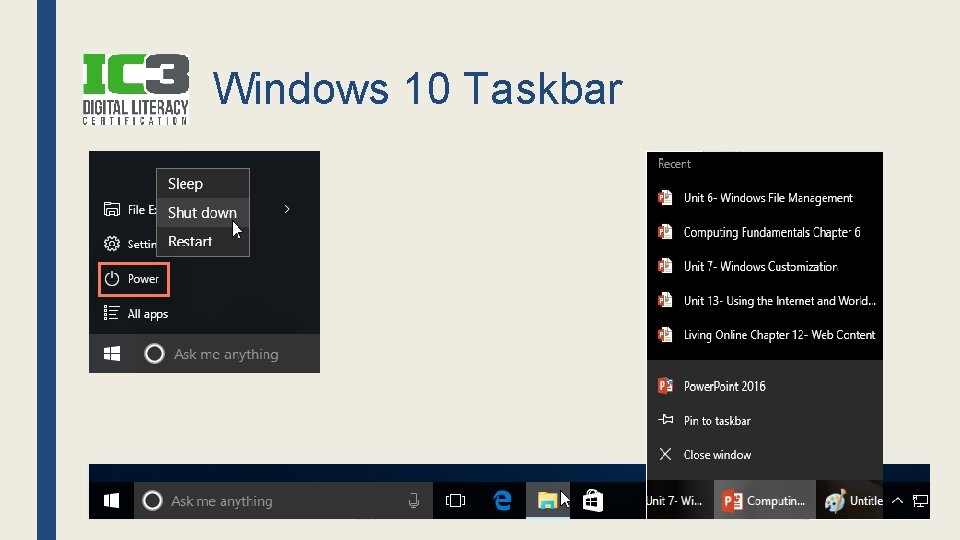
Task: Open All apps in Start menu
Action: [x=136, y=313]
